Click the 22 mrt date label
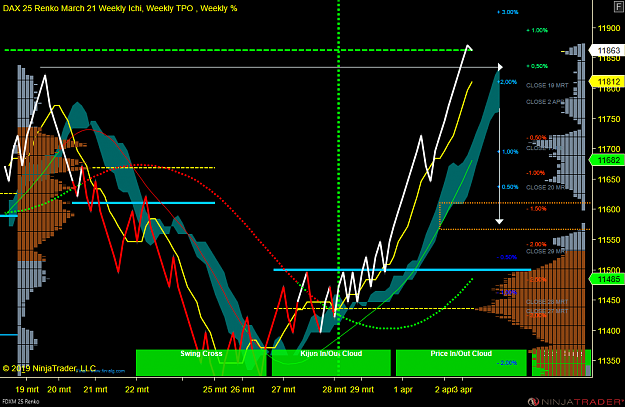 (137, 389)
